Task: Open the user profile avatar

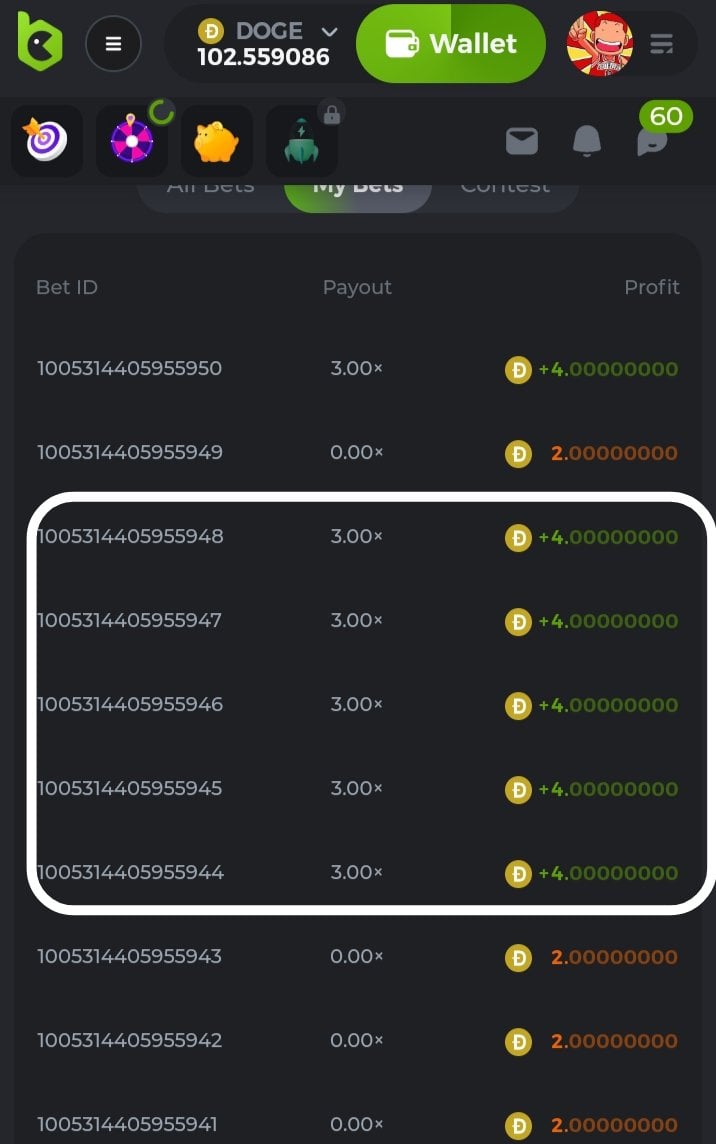Action: 599,44
